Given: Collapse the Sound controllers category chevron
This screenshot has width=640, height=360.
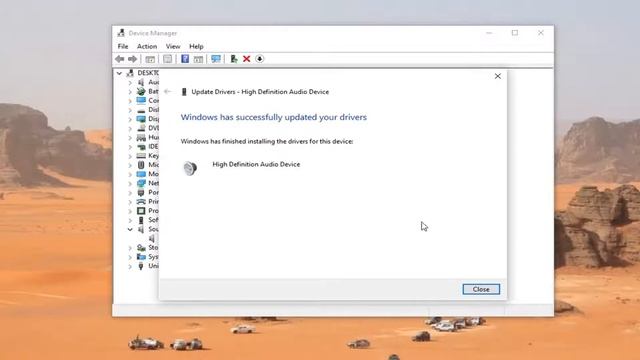Looking at the screenshot, I should 130,229.
